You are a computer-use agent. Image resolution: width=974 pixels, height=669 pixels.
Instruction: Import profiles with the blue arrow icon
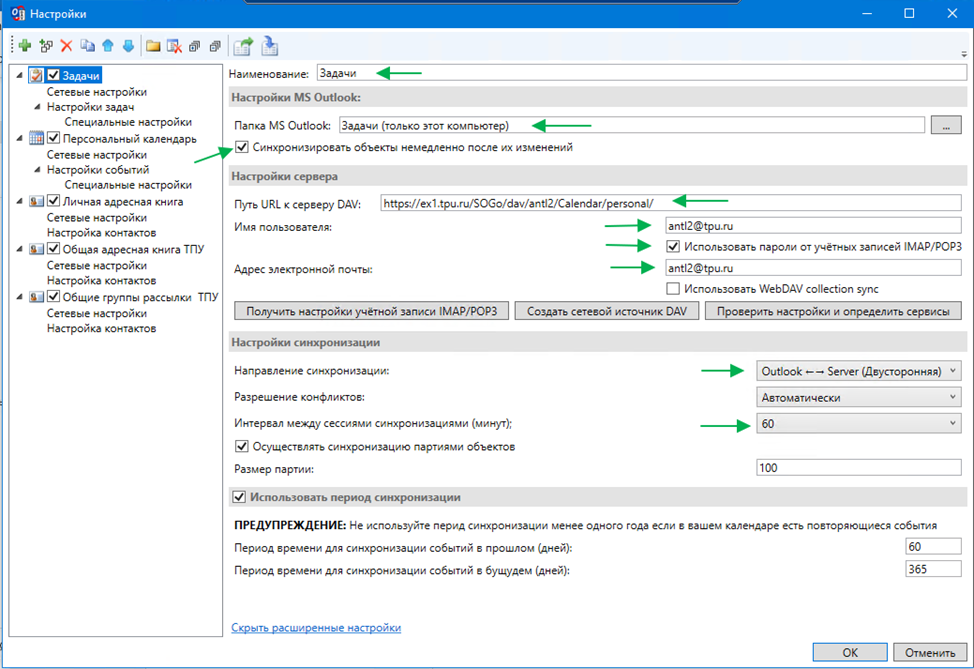click(270, 45)
